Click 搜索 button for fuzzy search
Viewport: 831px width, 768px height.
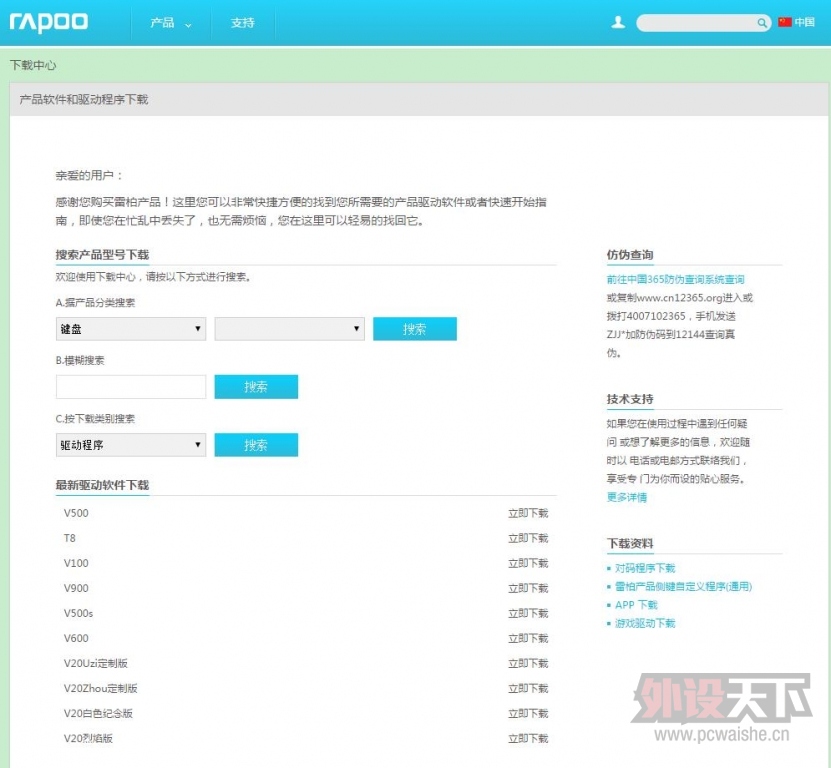coord(256,387)
